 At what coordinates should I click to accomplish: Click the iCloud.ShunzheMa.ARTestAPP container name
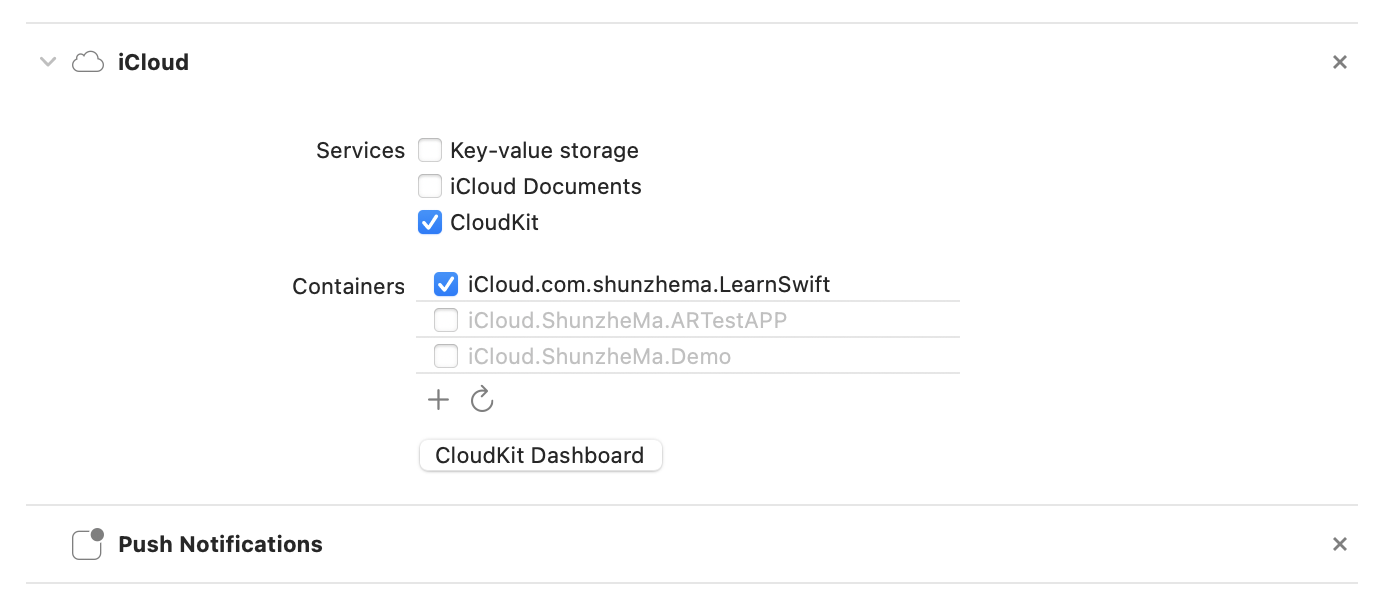pyautogui.click(x=627, y=320)
